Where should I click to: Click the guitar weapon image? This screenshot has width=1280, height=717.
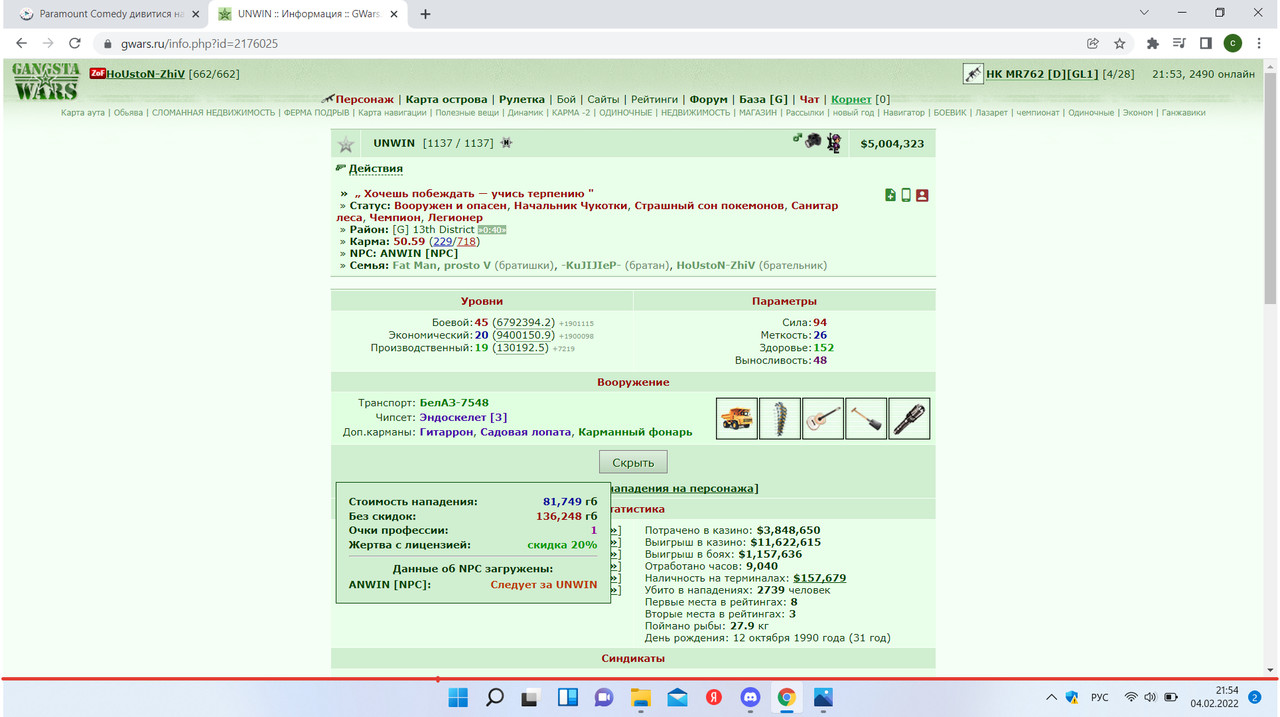tap(824, 419)
